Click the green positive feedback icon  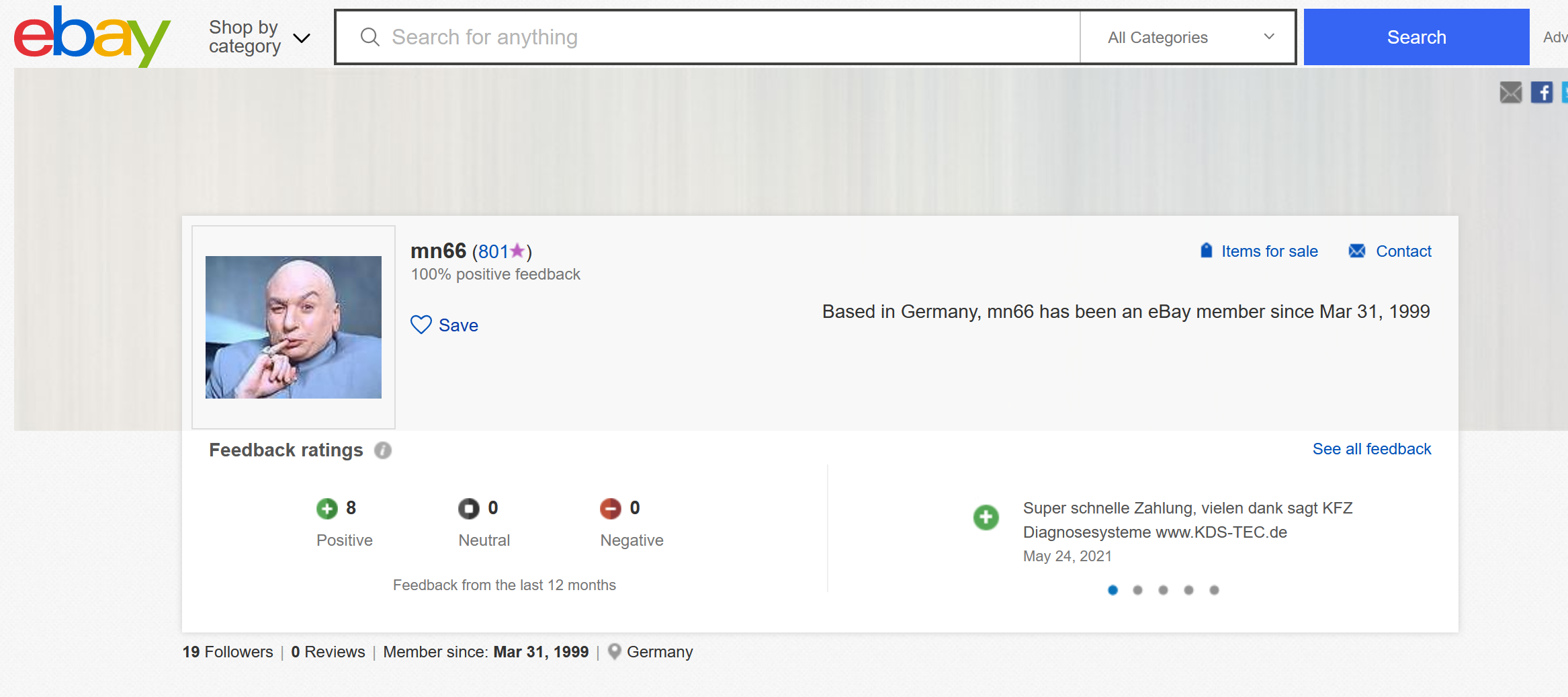coord(327,509)
